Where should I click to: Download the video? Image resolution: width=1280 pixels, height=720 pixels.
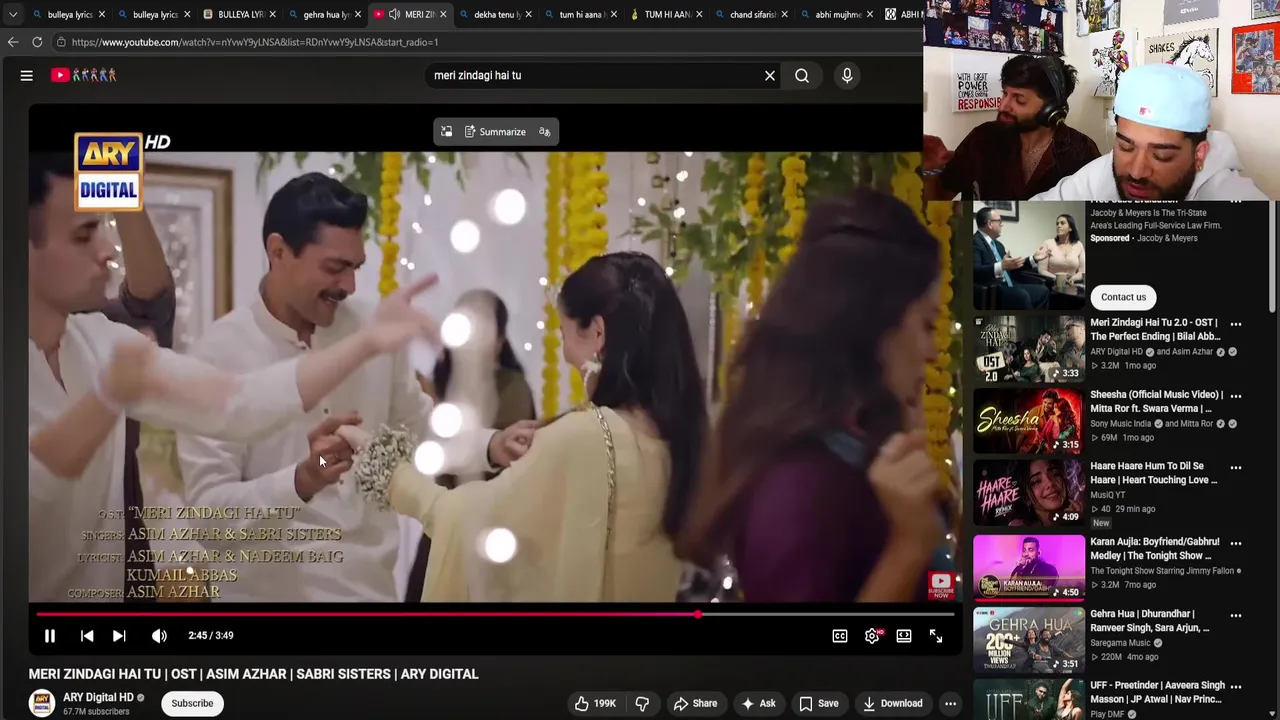892,703
